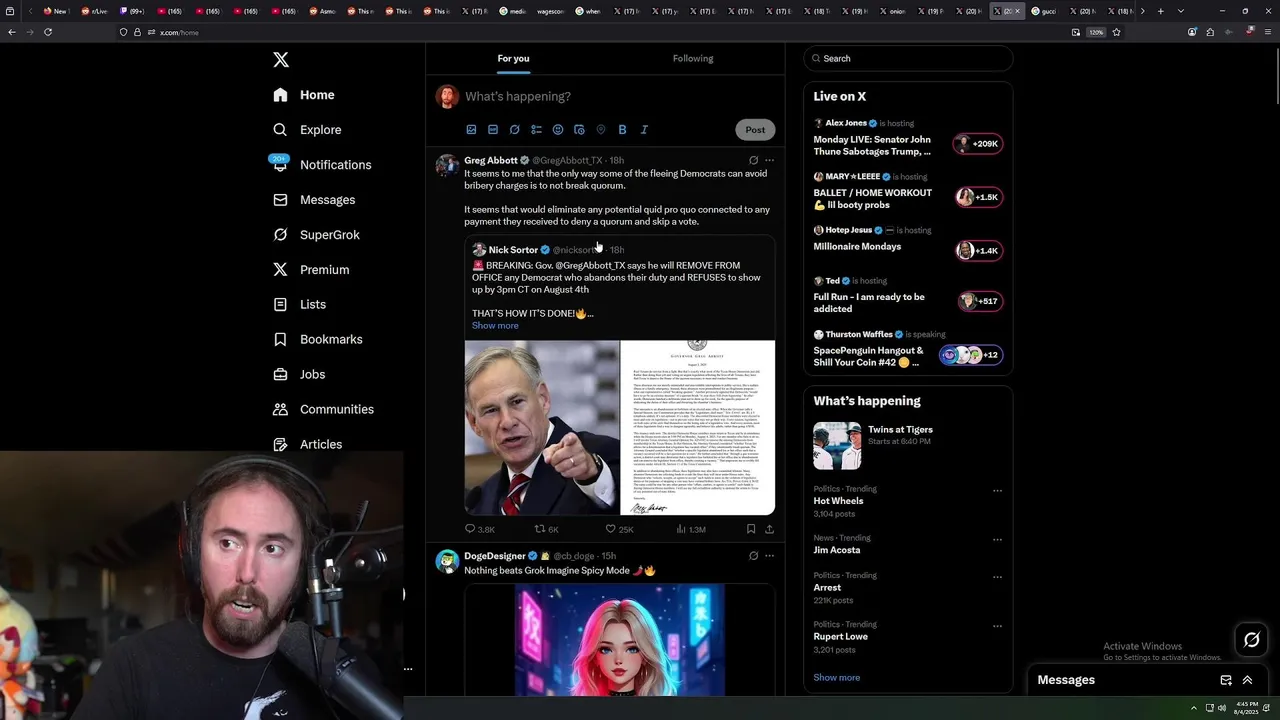Switch to the Following tab
This screenshot has width=1280, height=720.
point(693,58)
